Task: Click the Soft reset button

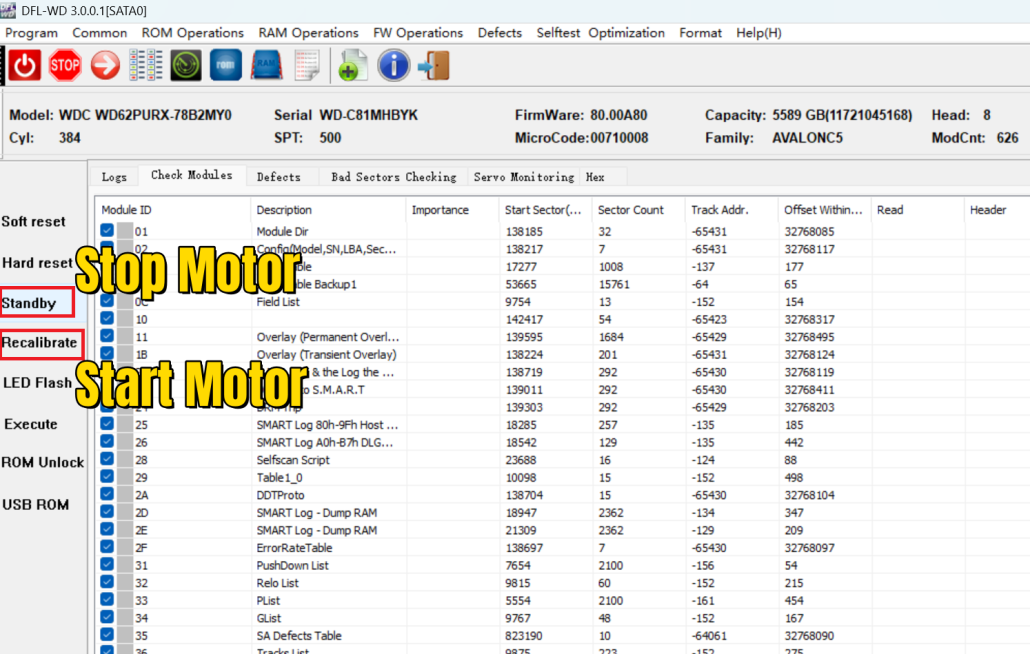Action: (34, 222)
